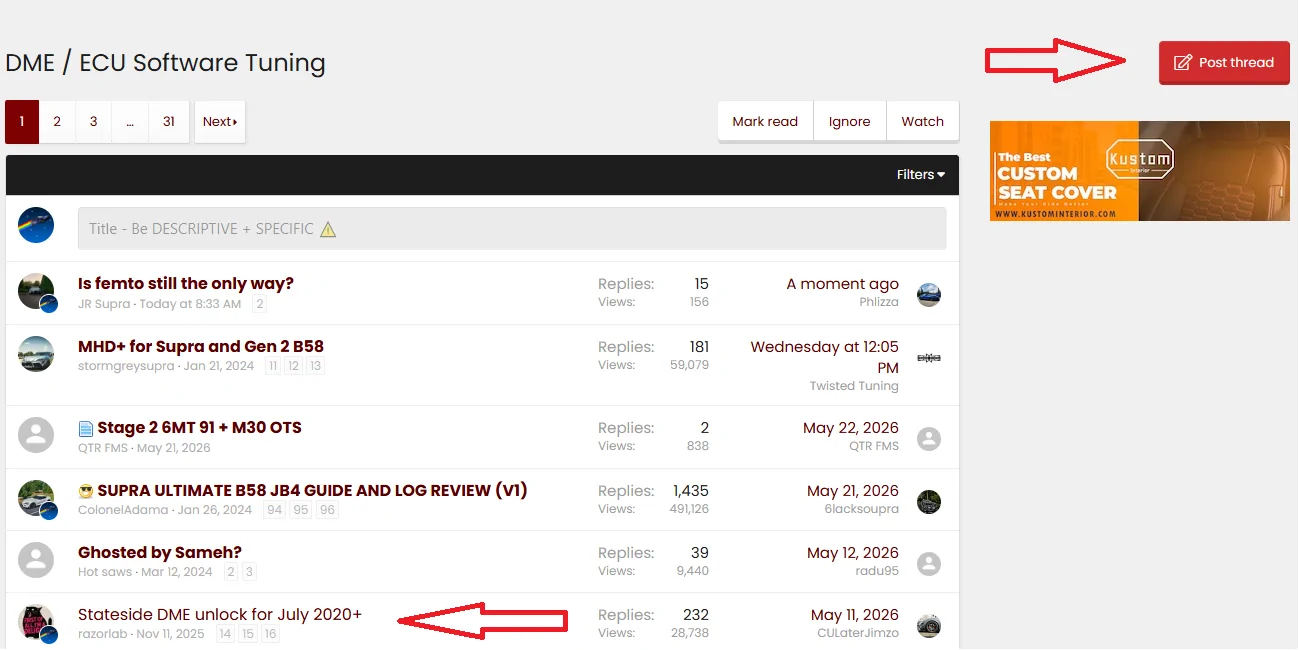Open JR Supra author name link
1299x650 pixels.
pos(104,304)
